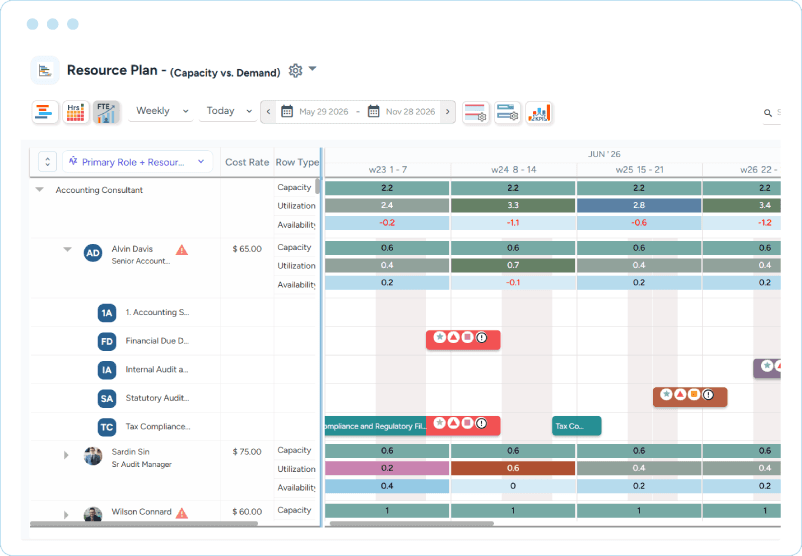Image resolution: width=802 pixels, height=556 pixels.
Task: Click the Resource Plan page icon
Action: (x=45, y=71)
